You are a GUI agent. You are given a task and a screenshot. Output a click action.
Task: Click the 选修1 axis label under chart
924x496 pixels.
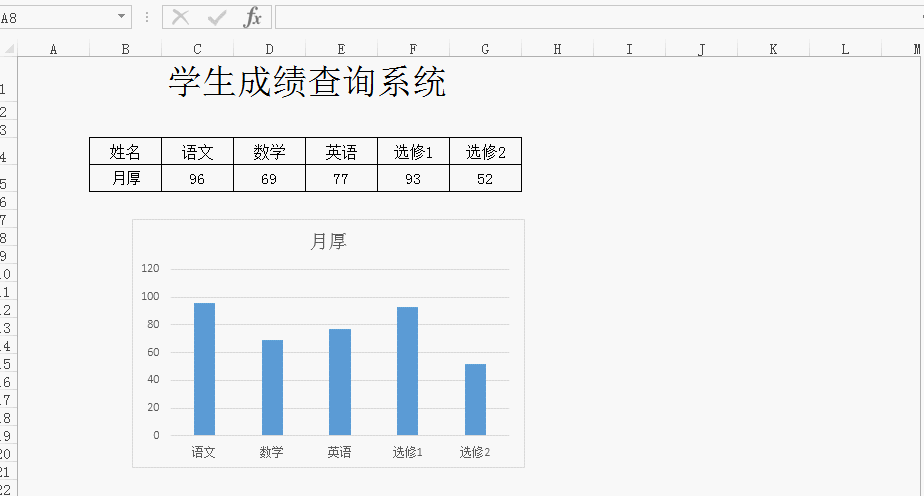click(x=408, y=452)
